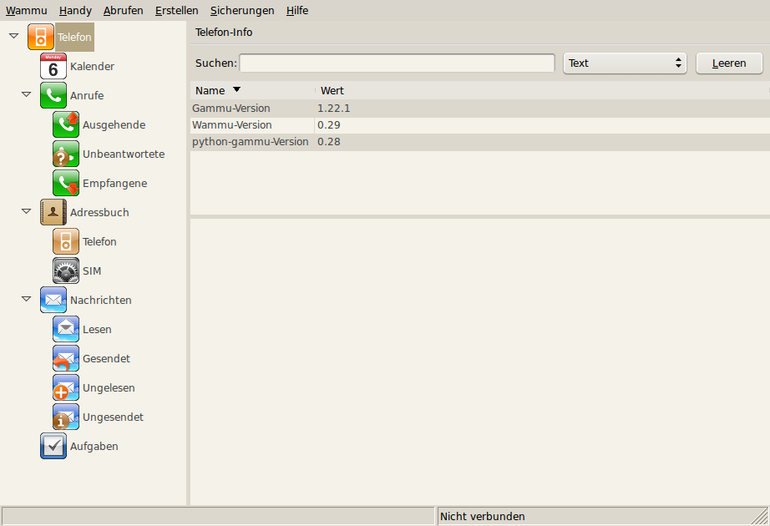The image size is (770, 526).
Task: Click the highlighted Telefon root label
Action: (x=74, y=37)
